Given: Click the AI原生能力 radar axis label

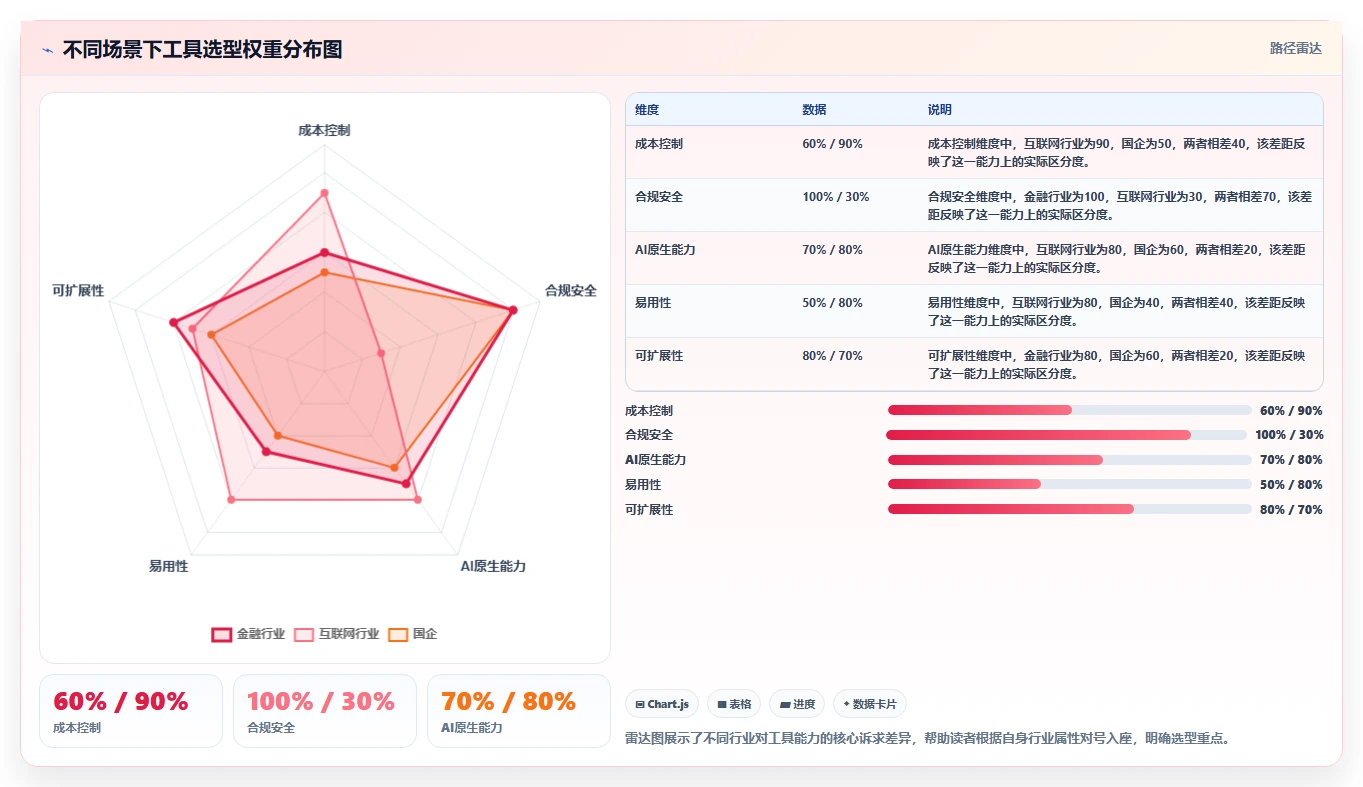Looking at the screenshot, I should (493, 566).
